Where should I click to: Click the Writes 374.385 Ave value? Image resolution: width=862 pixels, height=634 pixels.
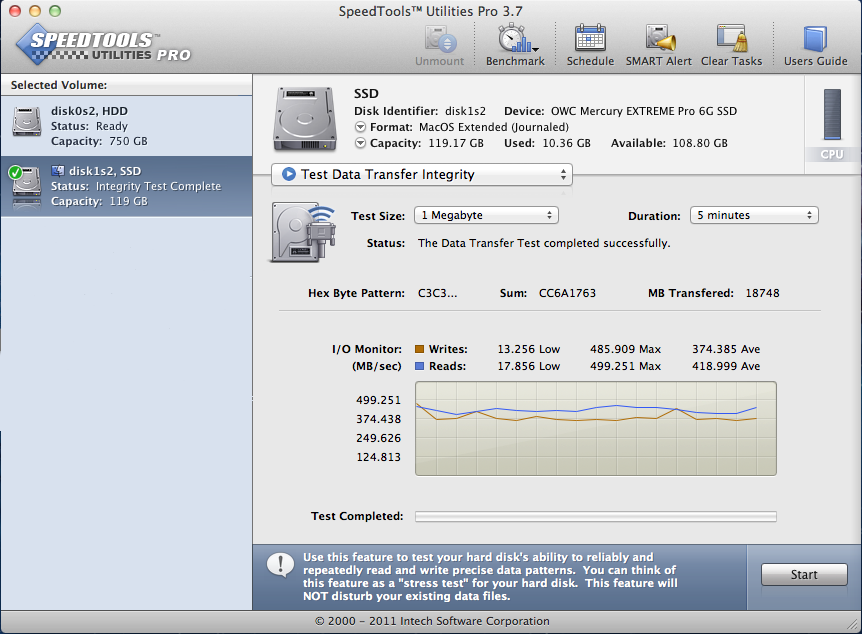pos(726,349)
